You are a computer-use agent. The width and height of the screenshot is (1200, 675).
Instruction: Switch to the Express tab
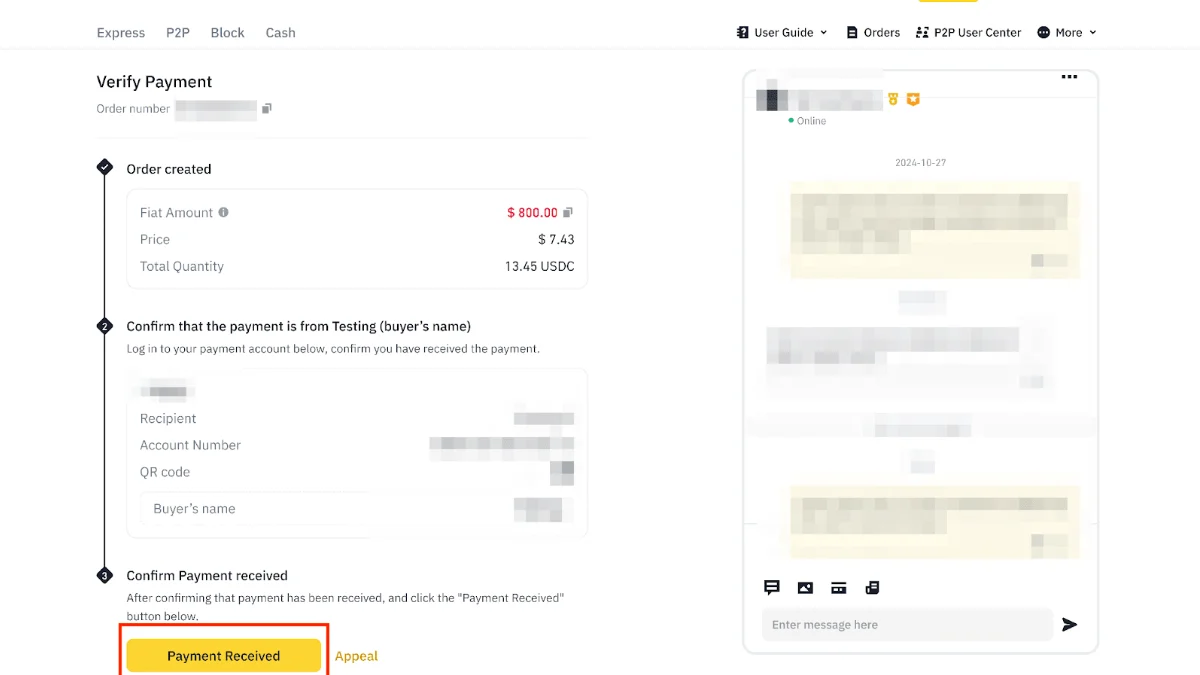point(121,32)
